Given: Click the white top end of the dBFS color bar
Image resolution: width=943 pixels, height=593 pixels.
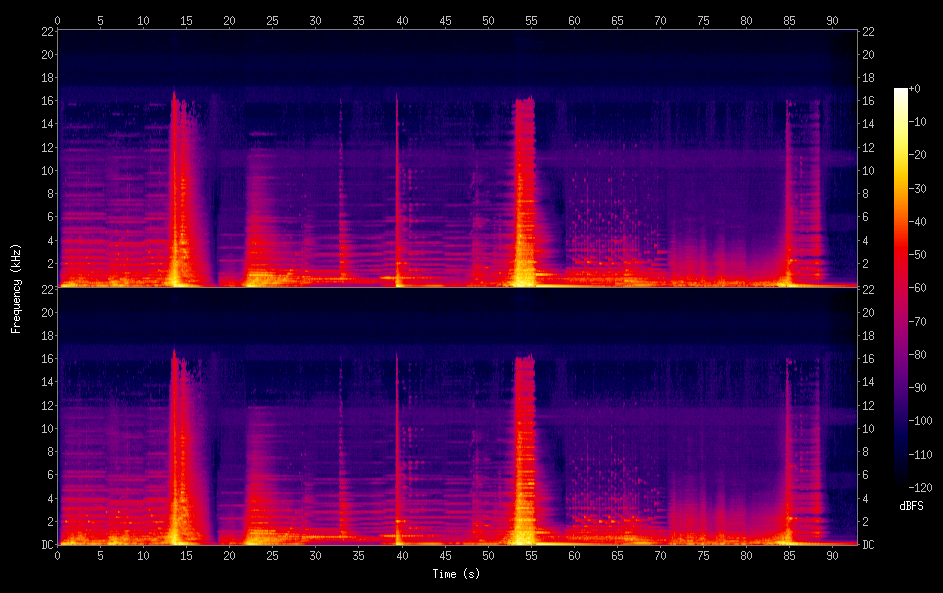Looking at the screenshot, I should pyautogui.click(x=901, y=93).
